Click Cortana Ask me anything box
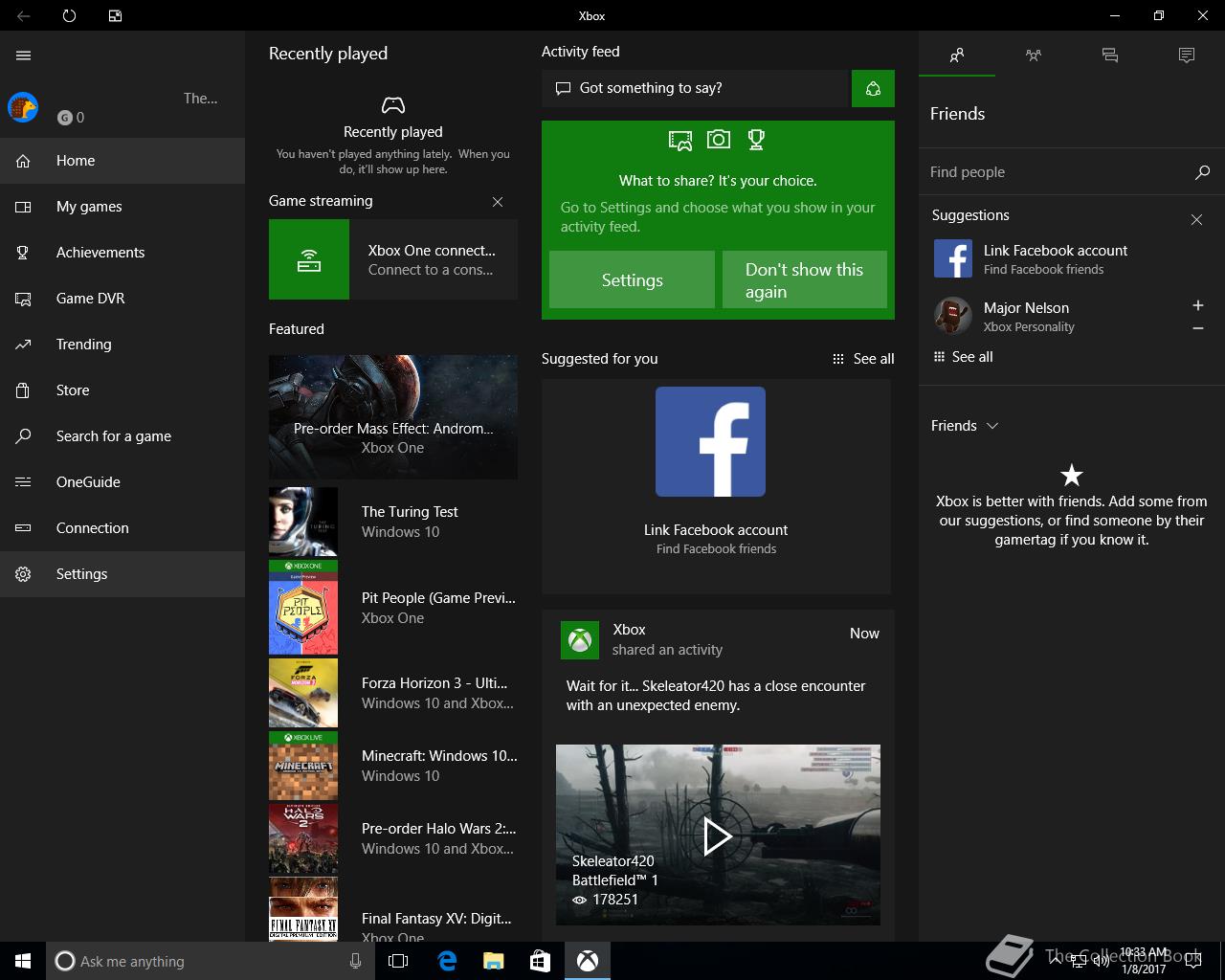The image size is (1225, 980). pos(211,961)
